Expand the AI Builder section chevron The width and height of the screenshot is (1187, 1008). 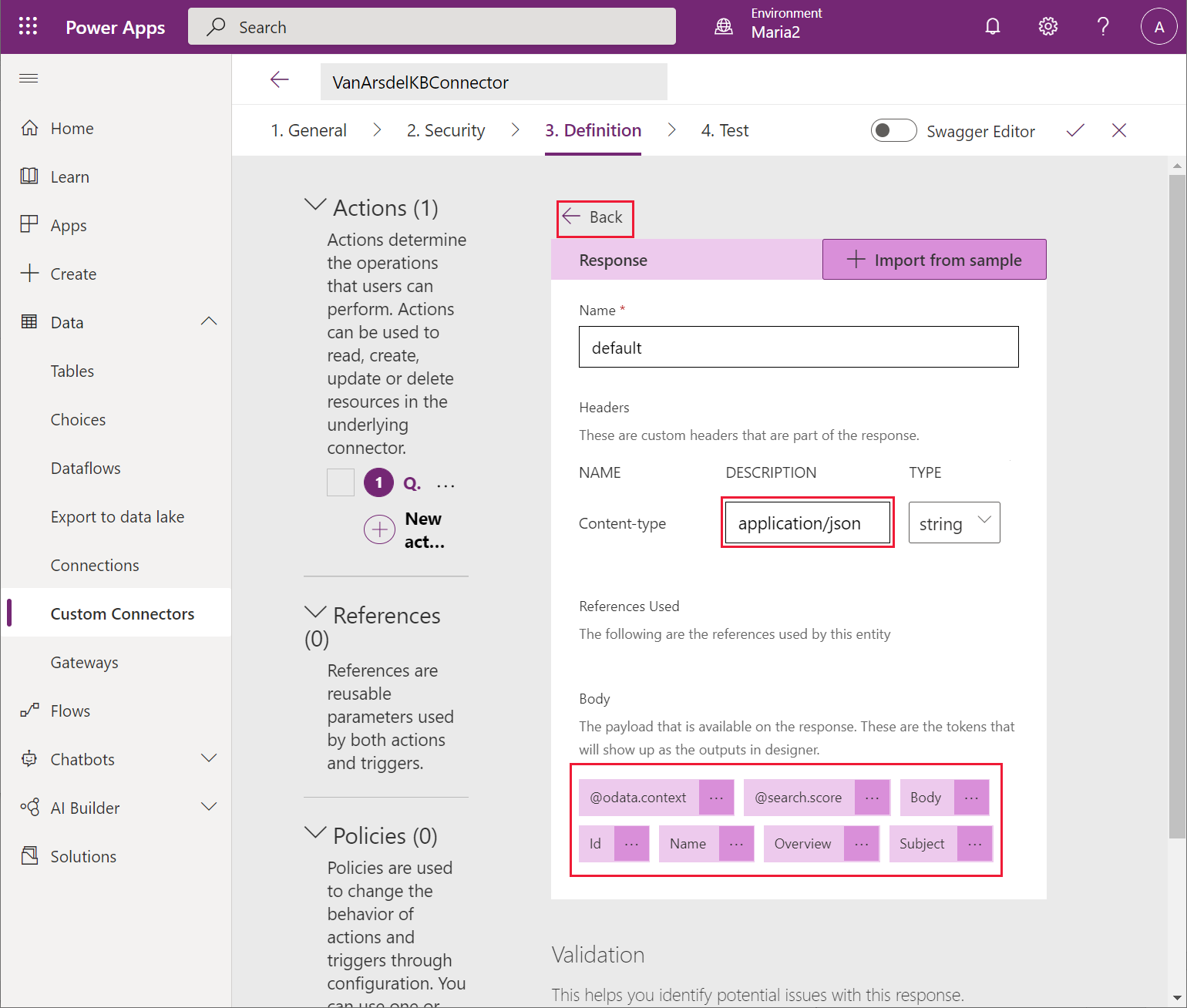coord(209,808)
